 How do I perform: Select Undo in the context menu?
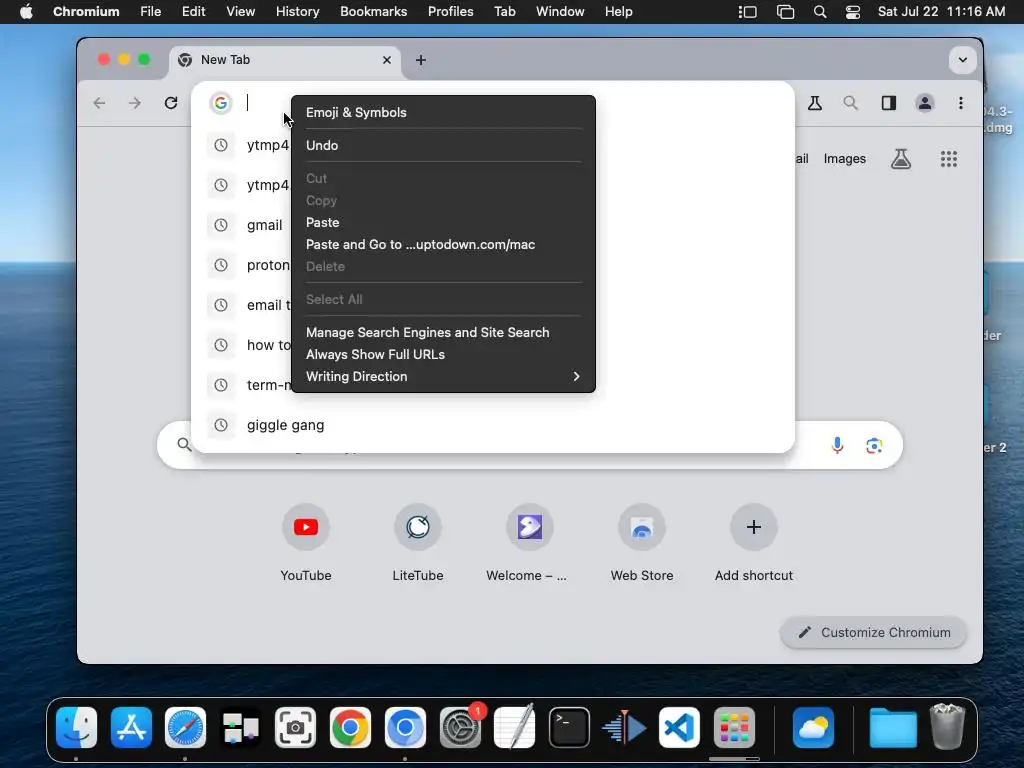tap(443, 145)
